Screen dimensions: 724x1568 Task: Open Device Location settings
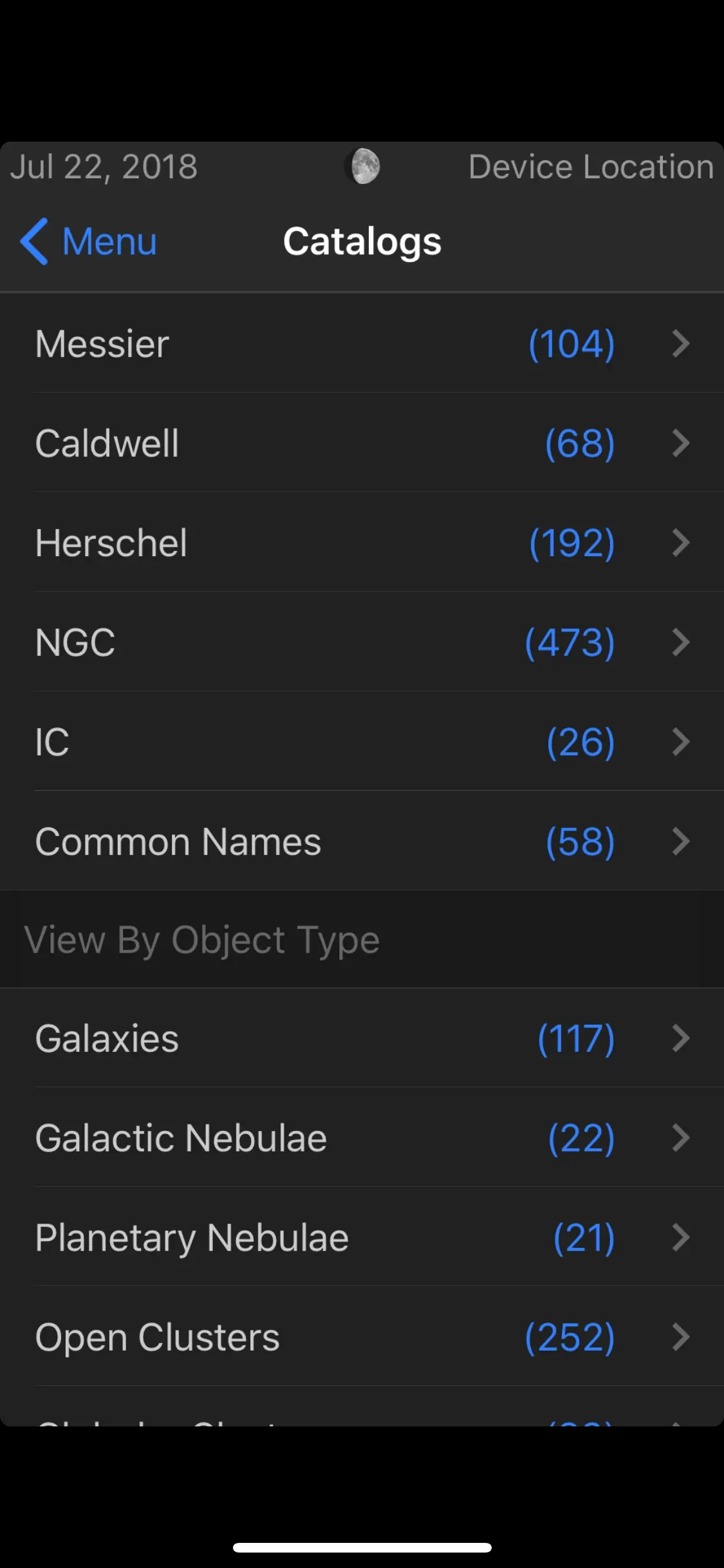coord(590,167)
